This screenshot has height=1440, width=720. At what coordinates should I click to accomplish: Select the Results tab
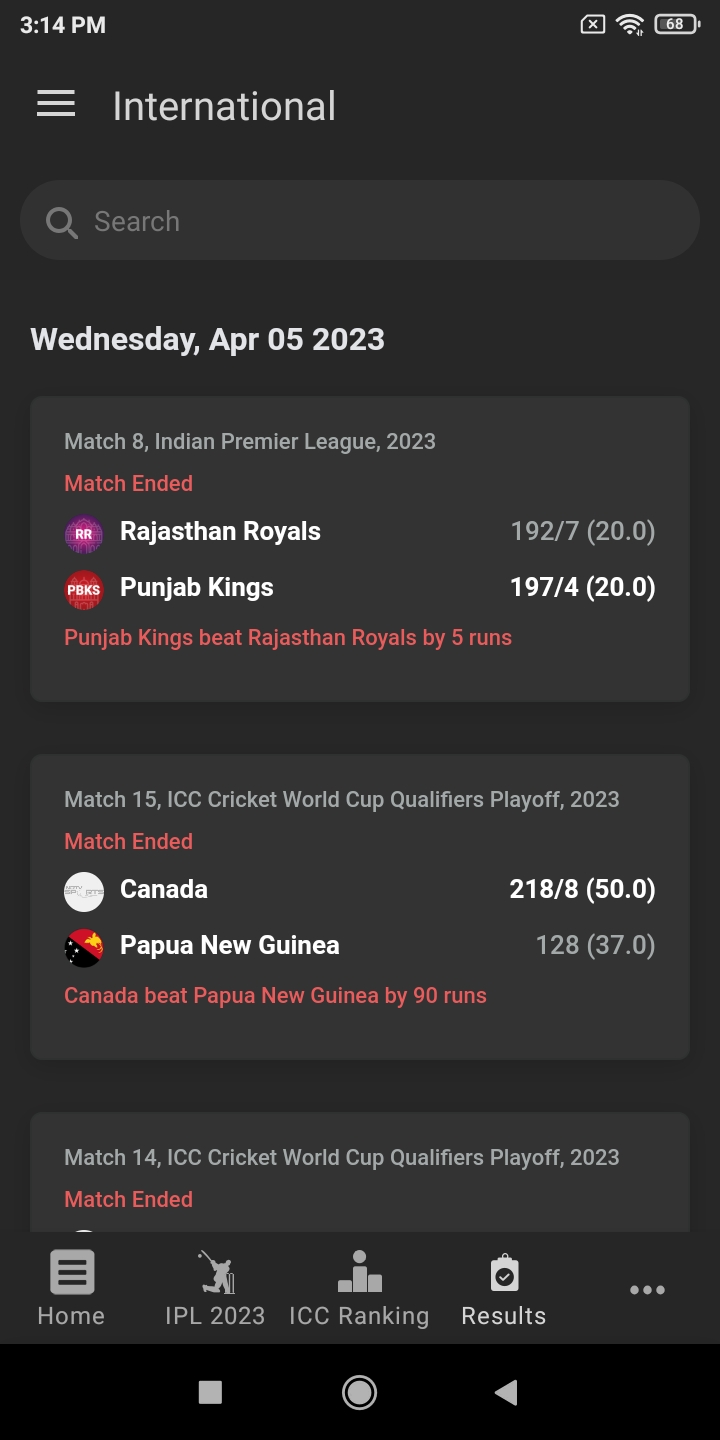click(x=504, y=1288)
